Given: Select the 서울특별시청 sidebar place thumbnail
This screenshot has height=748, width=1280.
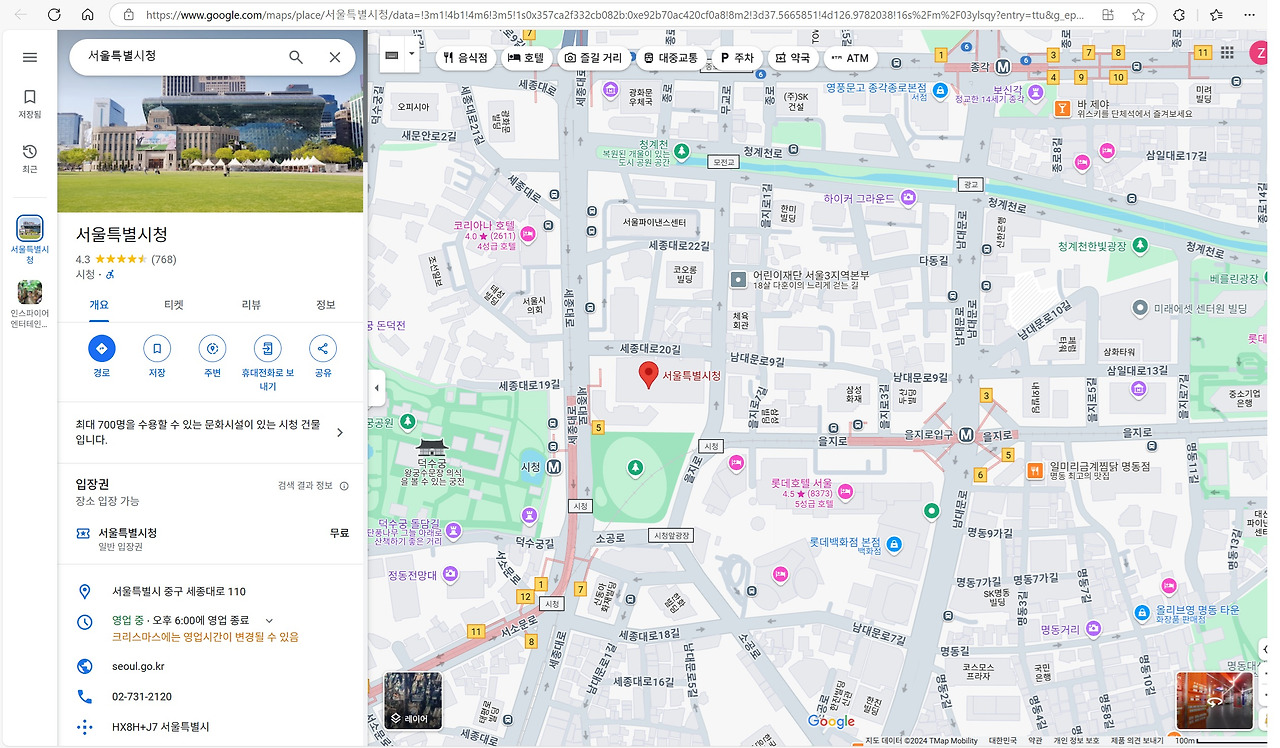Looking at the screenshot, I should pyautogui.click(x=30, y=240).
